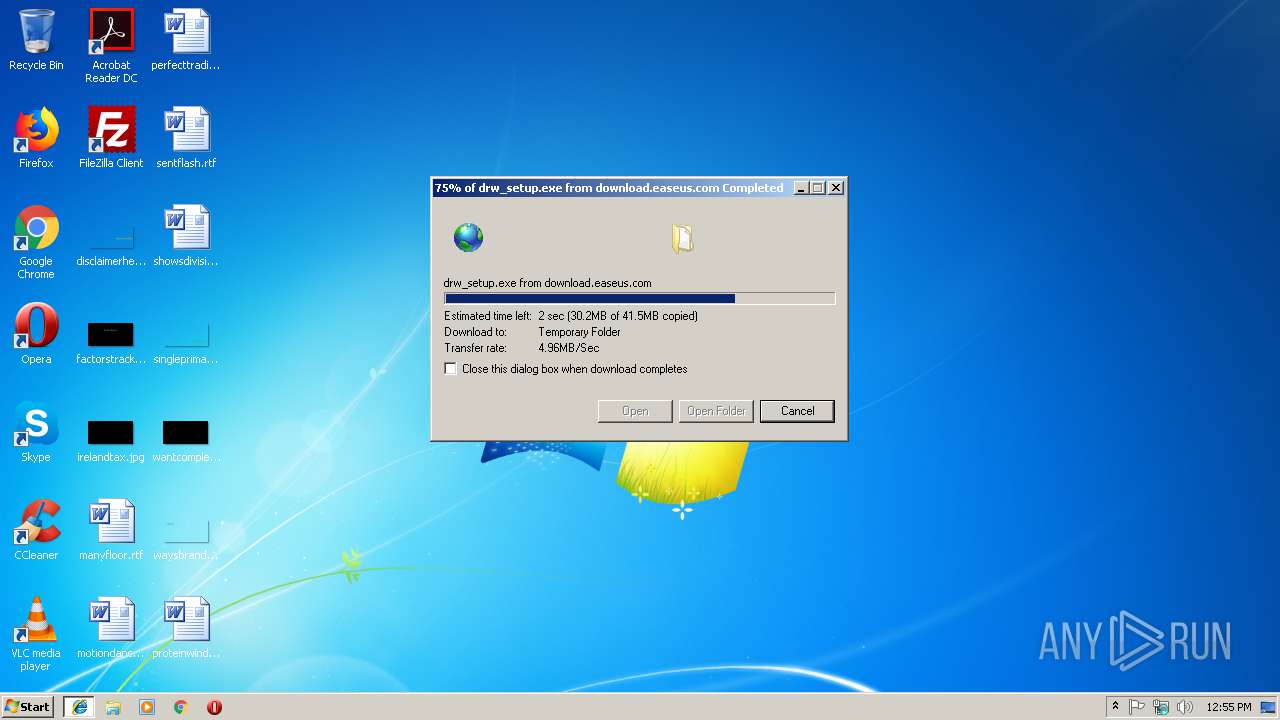Close the download dialog window
The width and height of the screenshot is (1280, 720).
(836, 188)
